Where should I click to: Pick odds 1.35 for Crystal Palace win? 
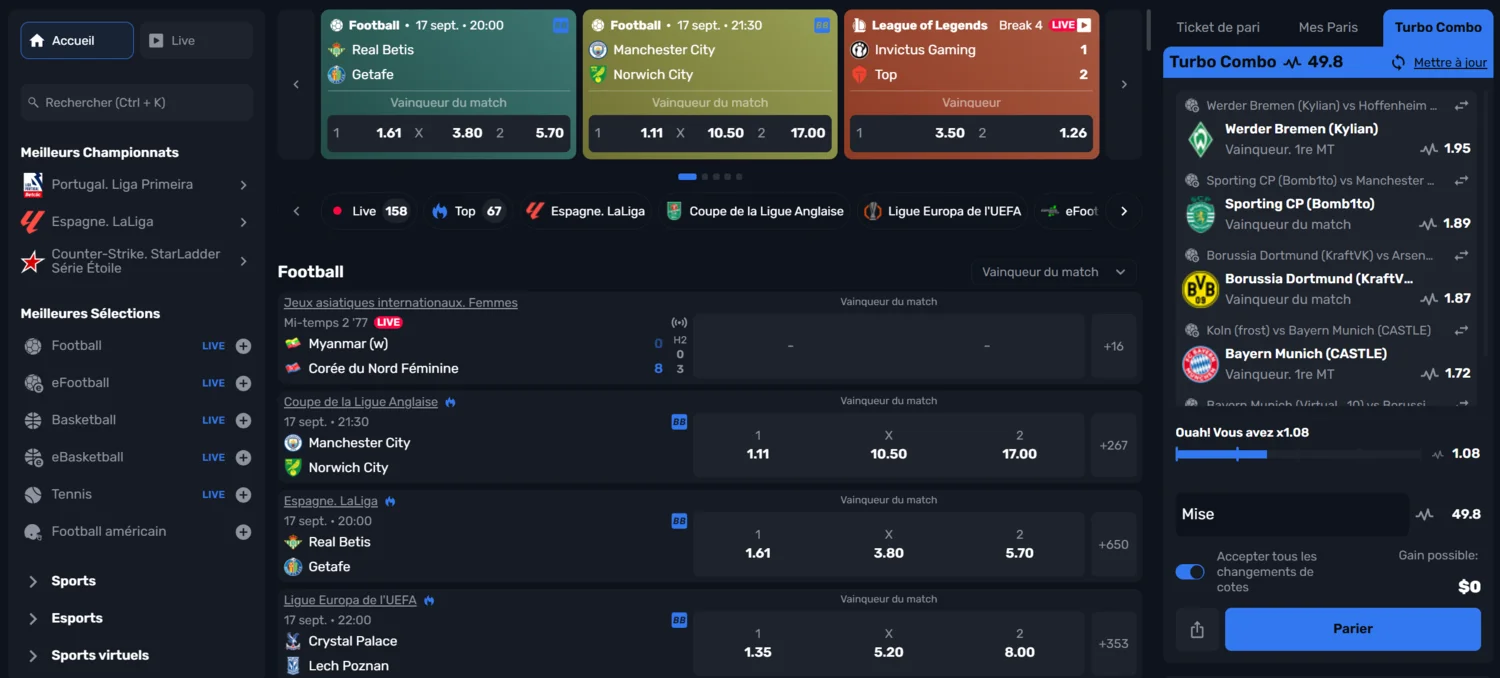click(758, 643)
